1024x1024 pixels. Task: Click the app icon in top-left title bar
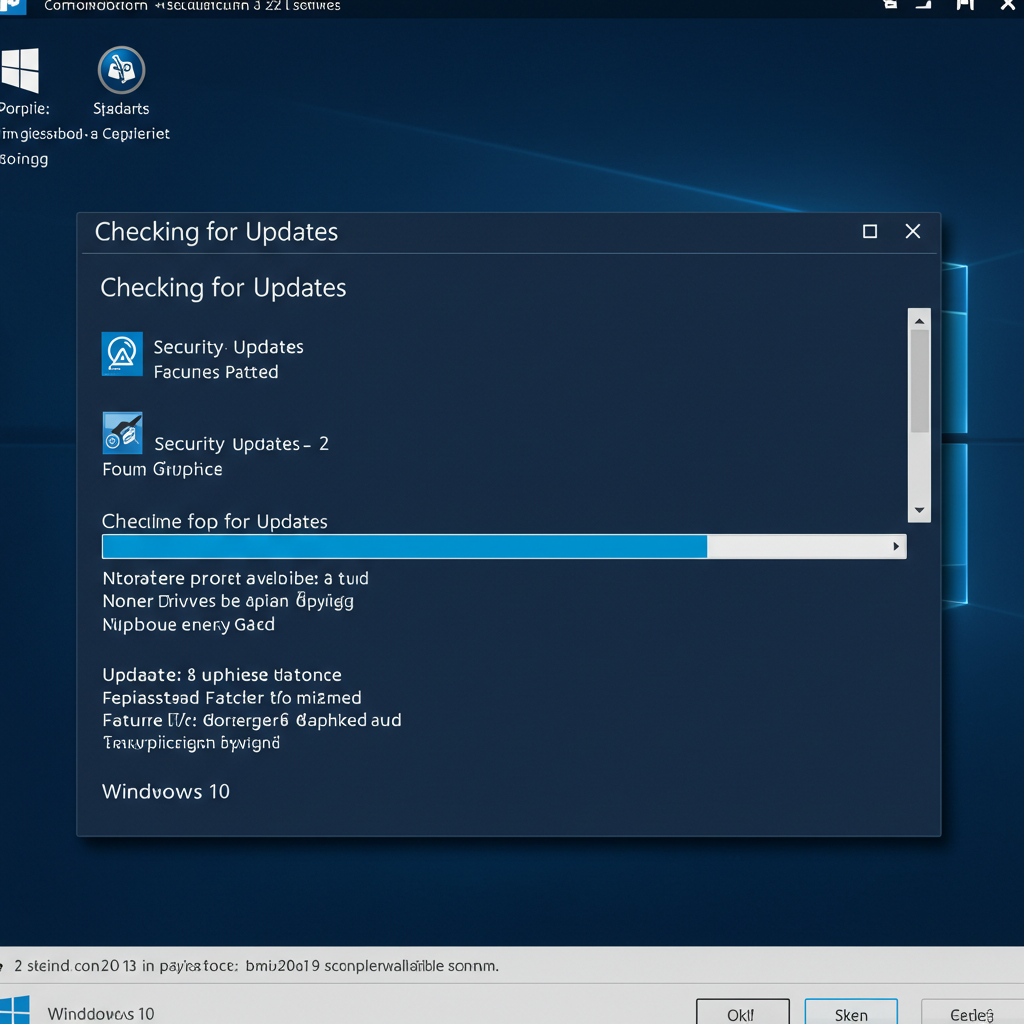coord(12,7)
